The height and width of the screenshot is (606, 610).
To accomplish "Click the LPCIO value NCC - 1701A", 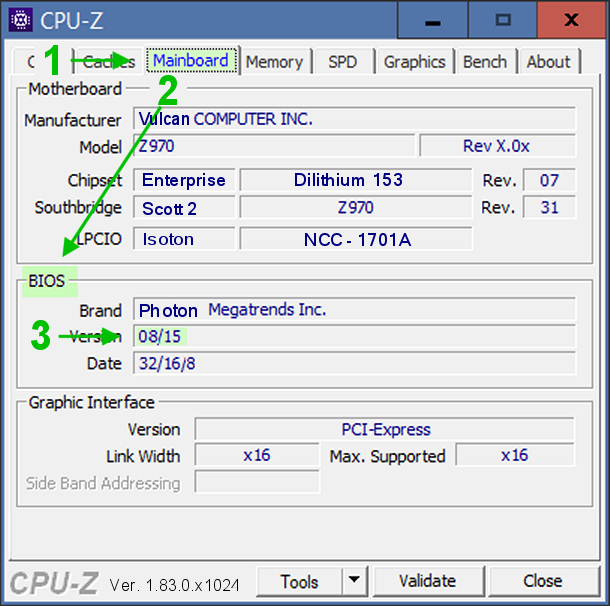I will (x=356, y=238).
